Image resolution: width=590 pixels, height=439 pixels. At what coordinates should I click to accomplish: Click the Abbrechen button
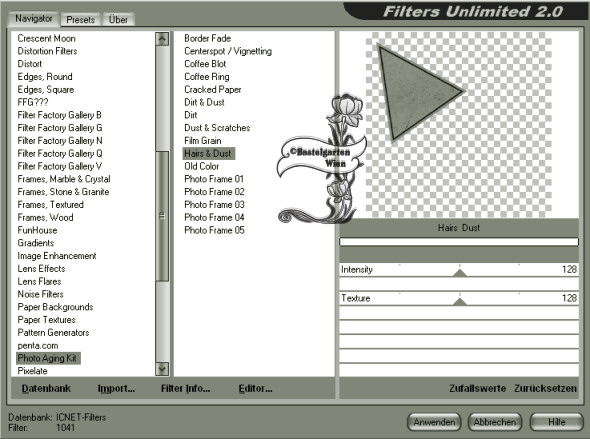[x=494, y=422]
